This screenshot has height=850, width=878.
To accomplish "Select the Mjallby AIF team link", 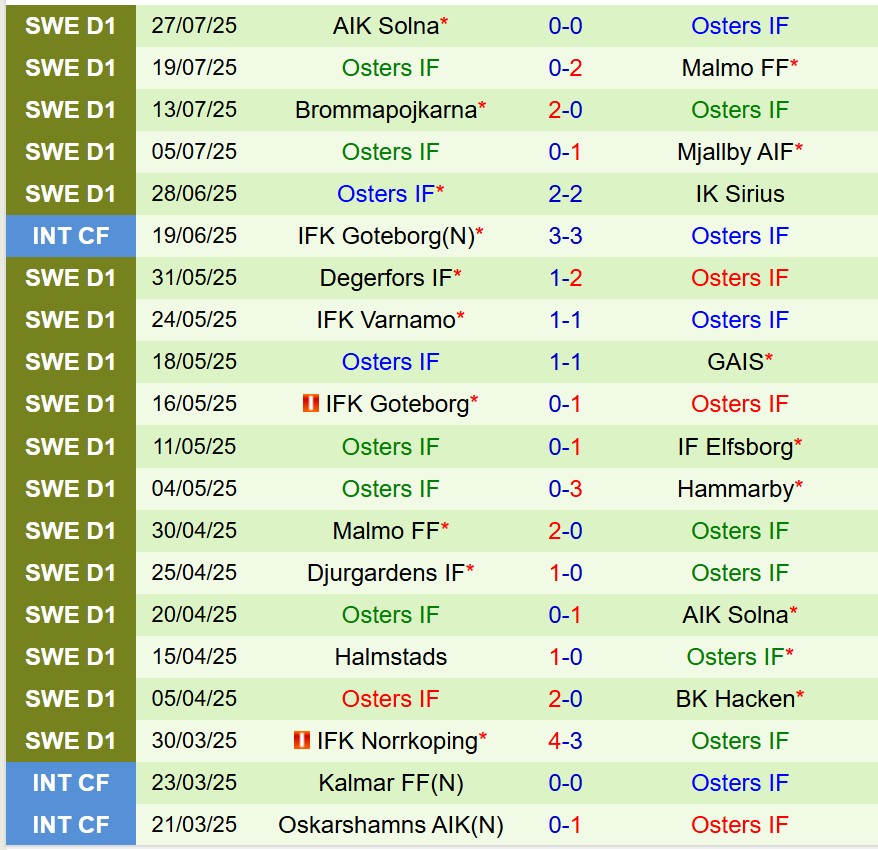I will 735,152.
